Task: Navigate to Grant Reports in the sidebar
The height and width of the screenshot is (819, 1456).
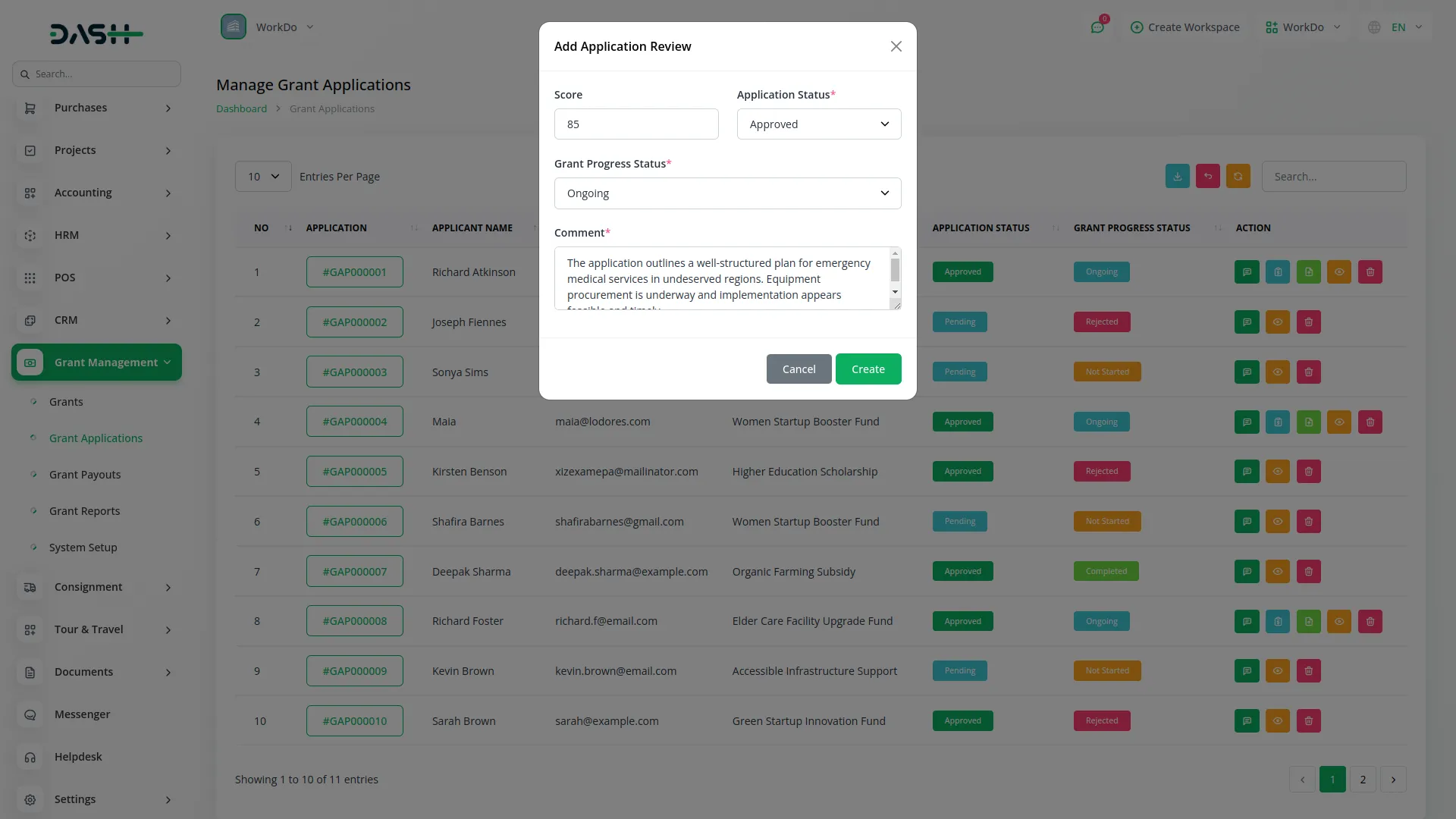Action: 84,510
